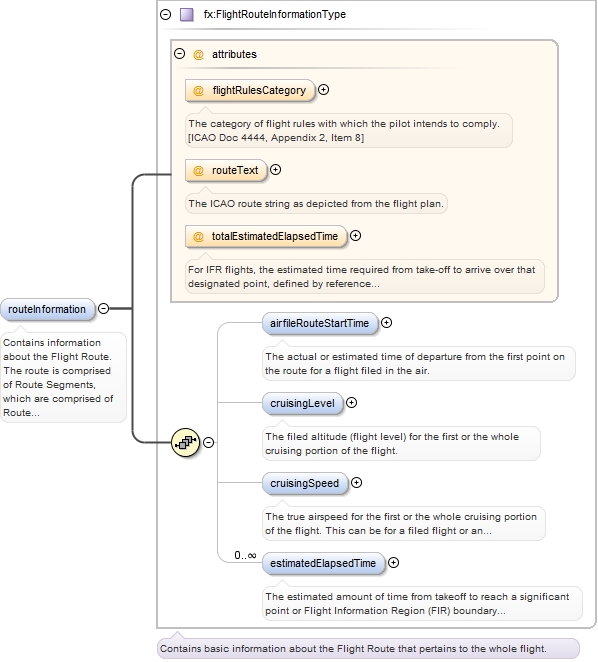Click the purple complex type square icon

(187, 14)
